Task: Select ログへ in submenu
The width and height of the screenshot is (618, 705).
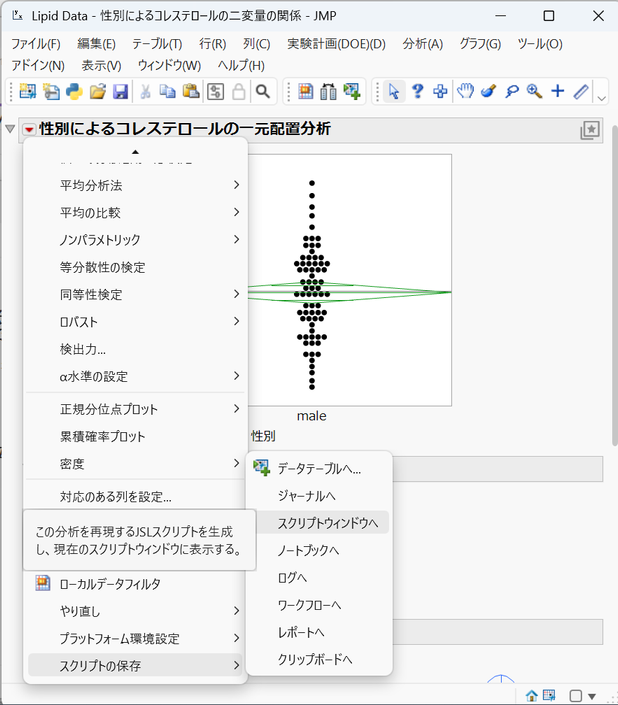Action: pos(319,577)
